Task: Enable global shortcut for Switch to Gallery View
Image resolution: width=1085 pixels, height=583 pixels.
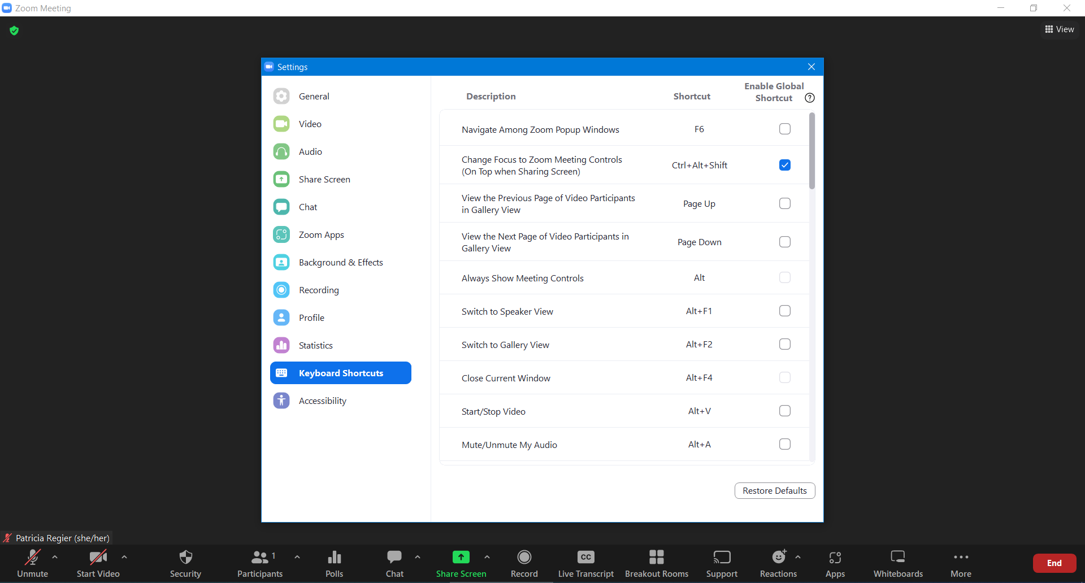Action: pos(785,344)
